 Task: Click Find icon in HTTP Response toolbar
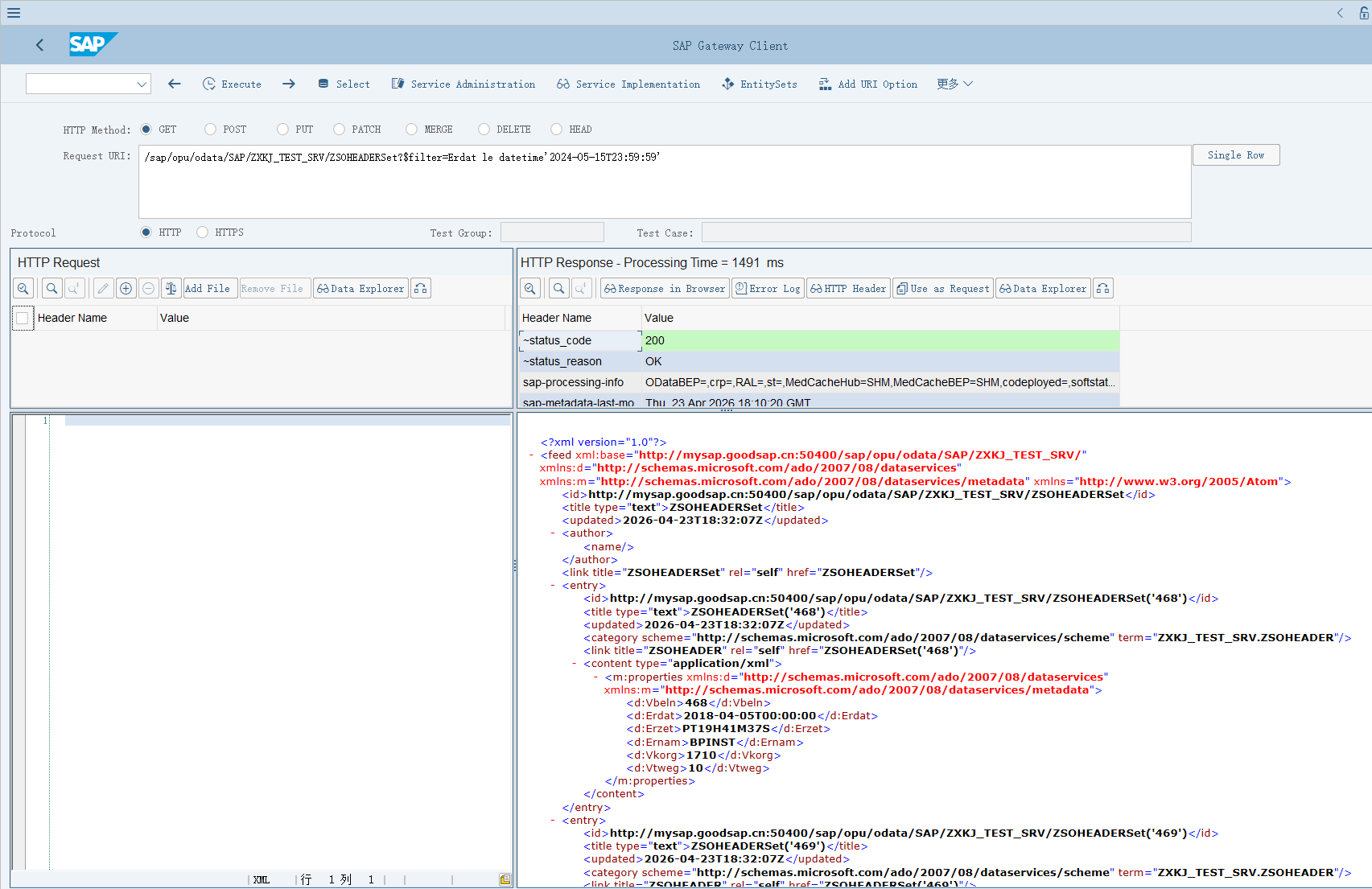[x=558, y=288]
